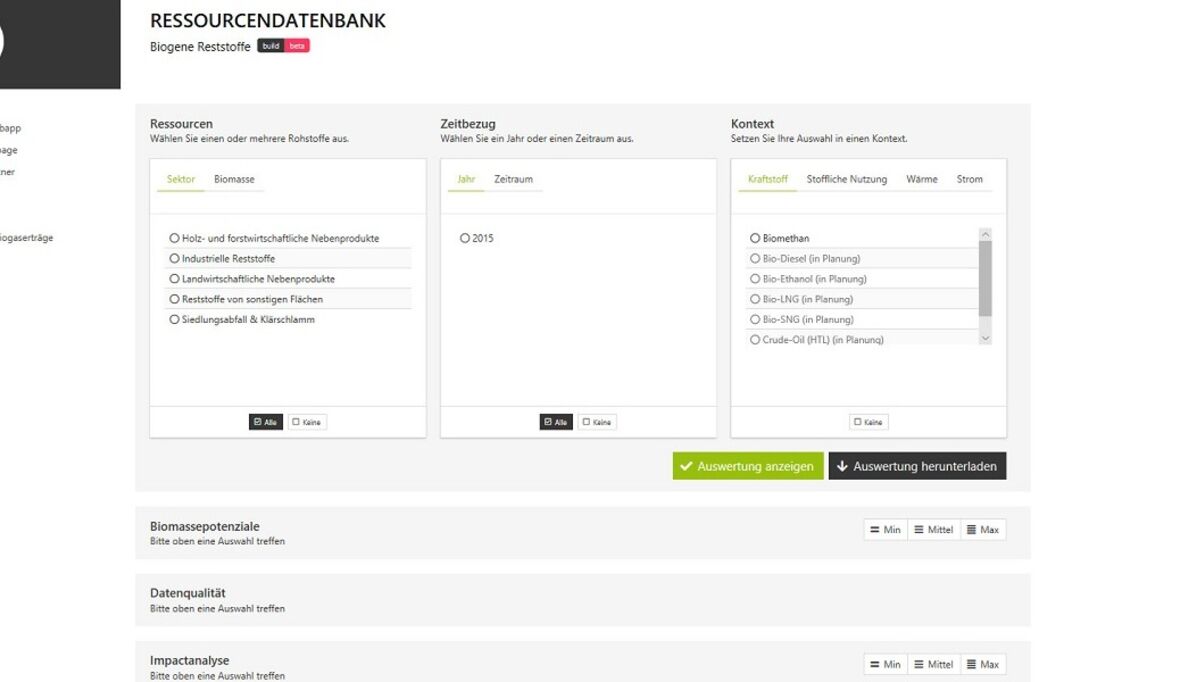The image size is (1180, 682).
Task: Open the Stoffliche Nutzung tab
Action: pyautogui.click(x=846, y=179)
